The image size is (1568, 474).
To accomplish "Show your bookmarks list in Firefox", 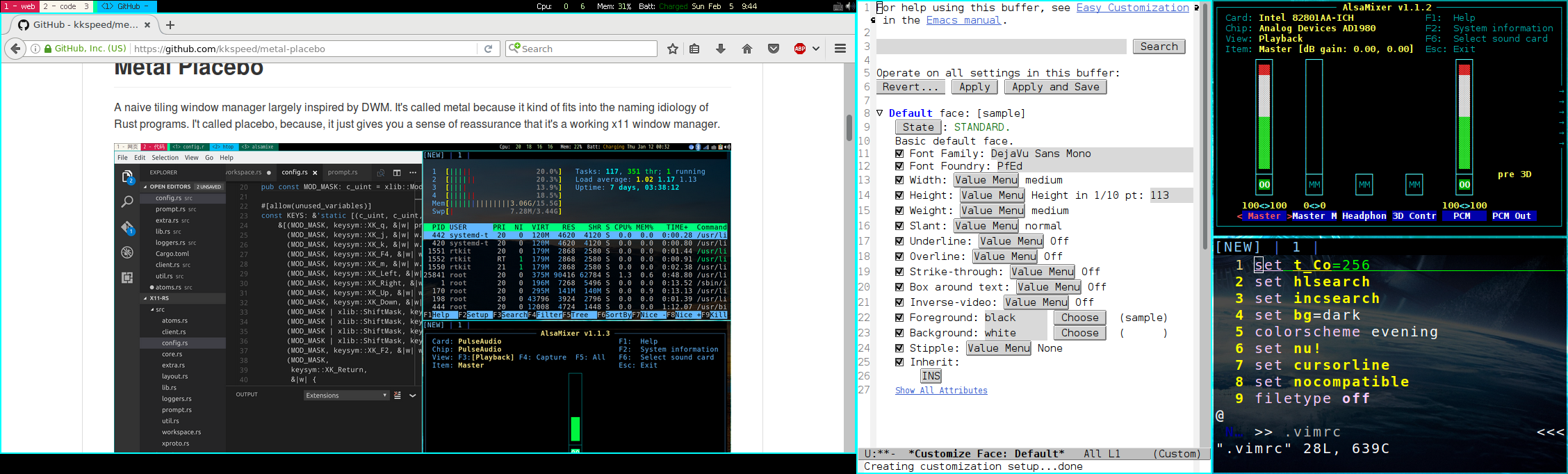I will 694,49.
